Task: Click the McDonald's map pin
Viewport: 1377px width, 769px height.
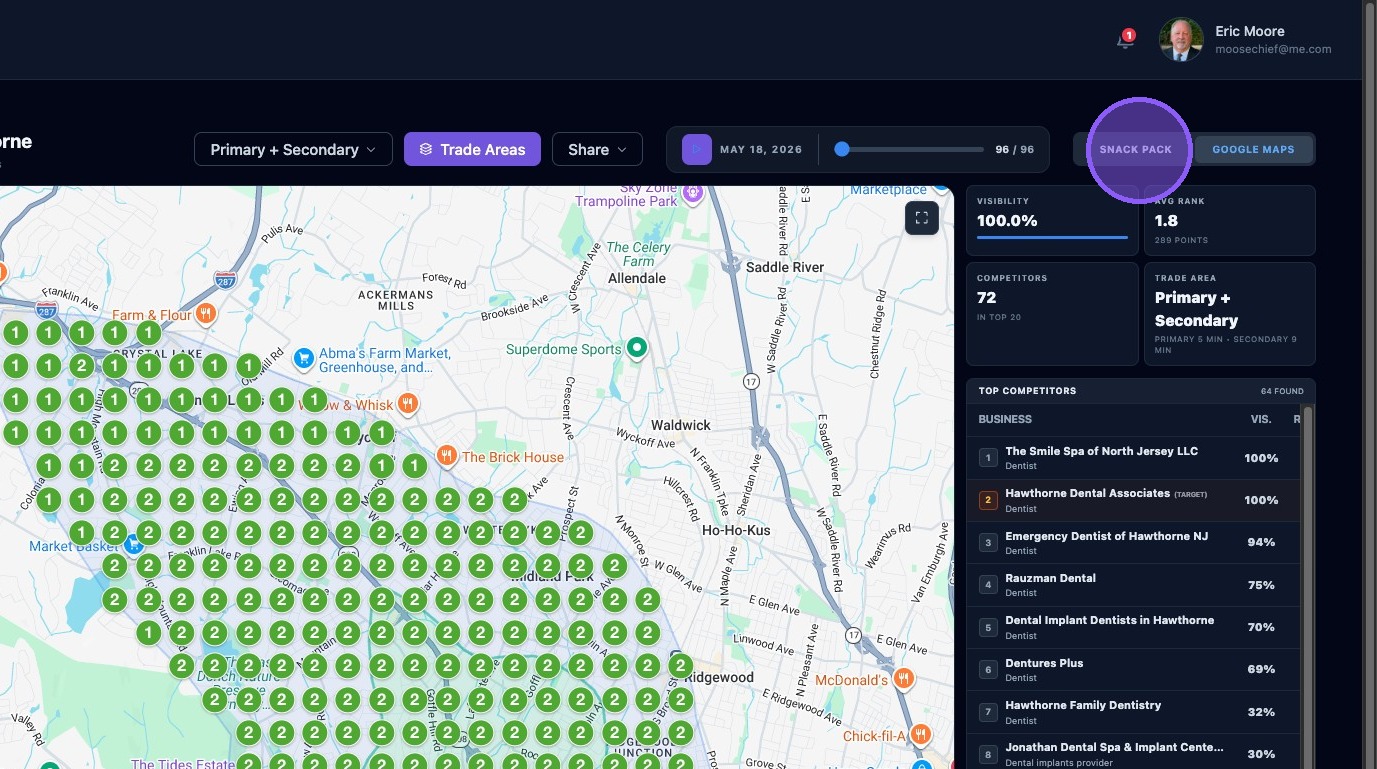Action: pyautogui.click(x=904, y=679)
